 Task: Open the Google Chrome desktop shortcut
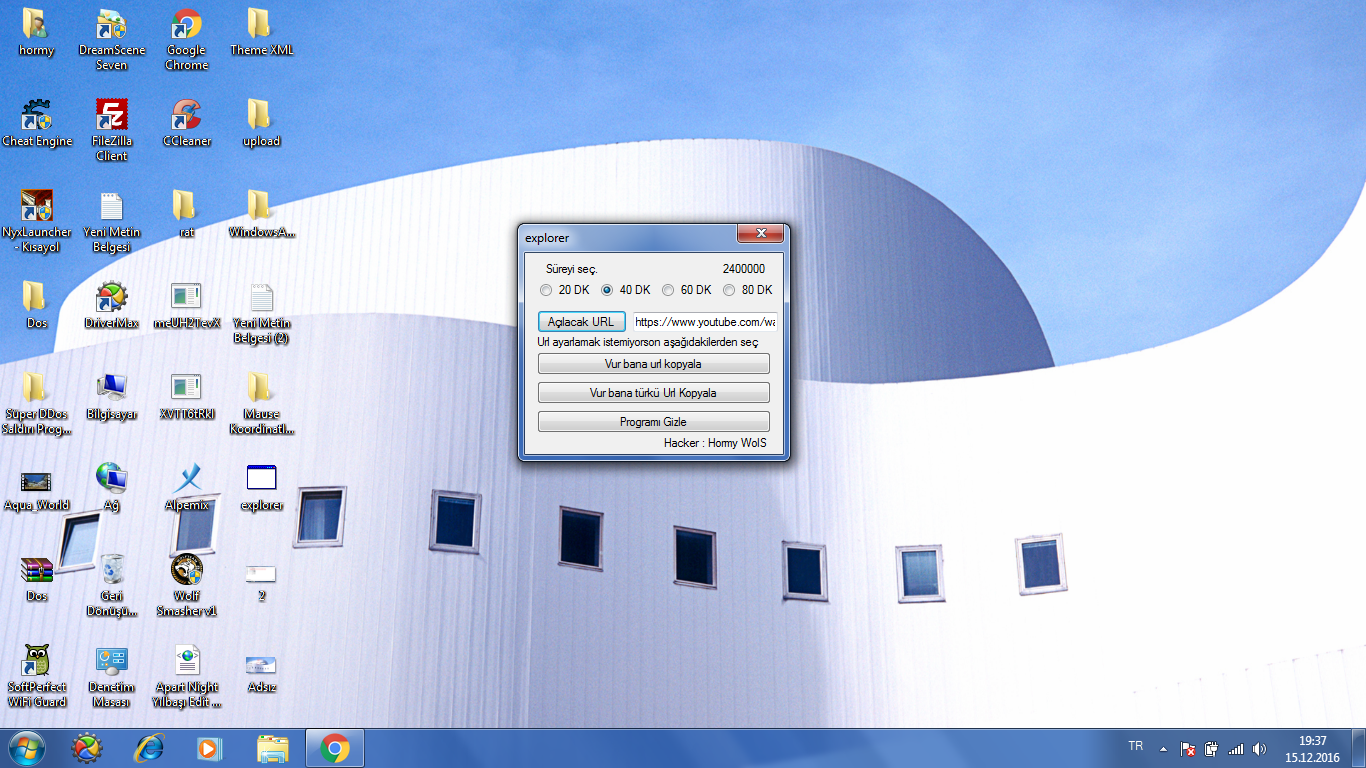point(187,40)
